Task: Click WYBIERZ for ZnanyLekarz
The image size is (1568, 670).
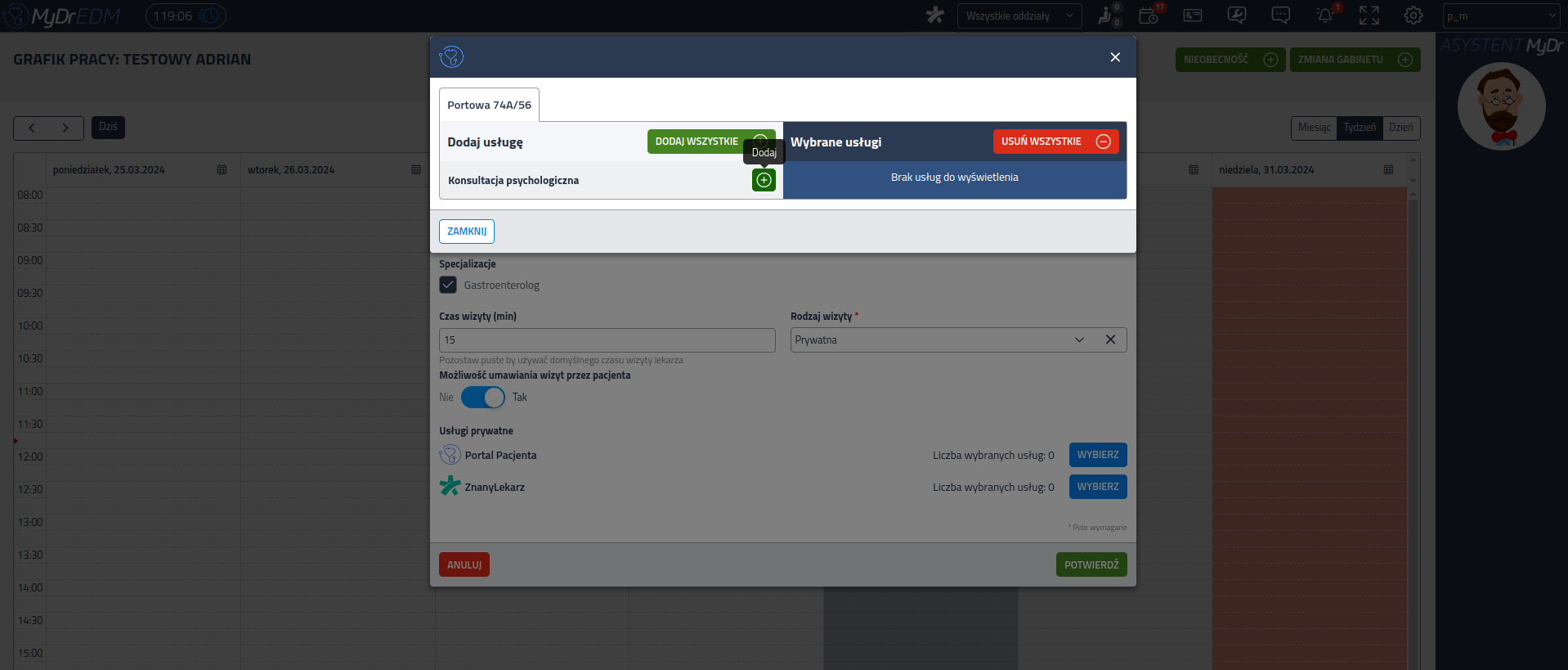Action: 1098,487
